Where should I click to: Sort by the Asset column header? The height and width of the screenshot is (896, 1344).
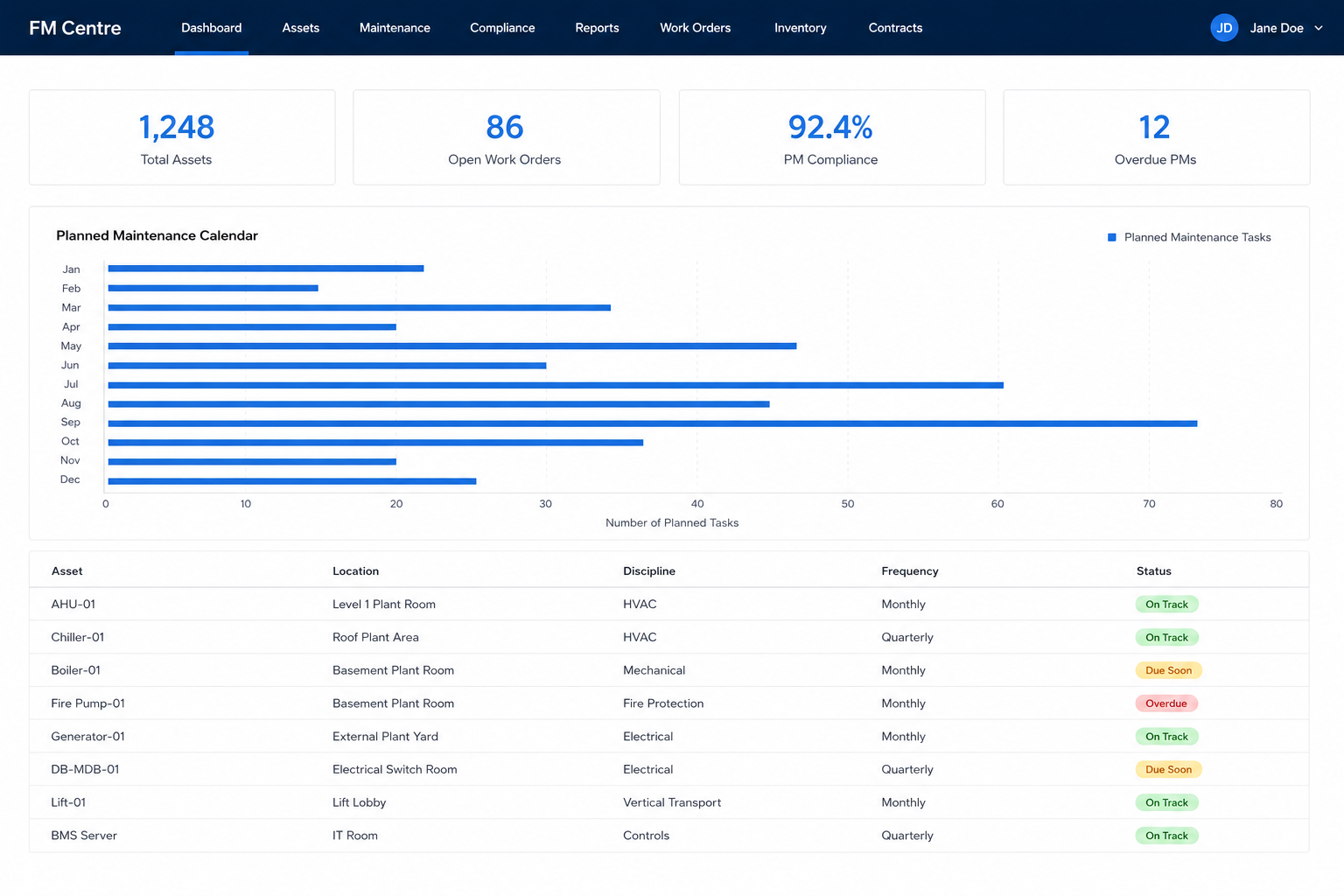coord(67,571)
